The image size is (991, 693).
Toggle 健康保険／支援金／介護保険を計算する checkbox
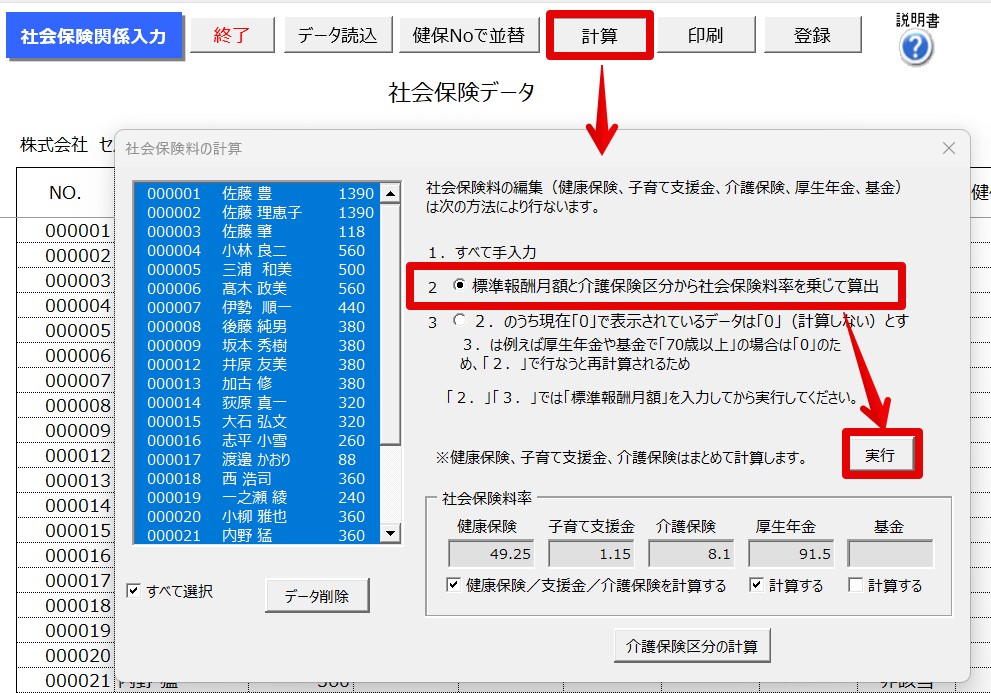click(453, 585)
